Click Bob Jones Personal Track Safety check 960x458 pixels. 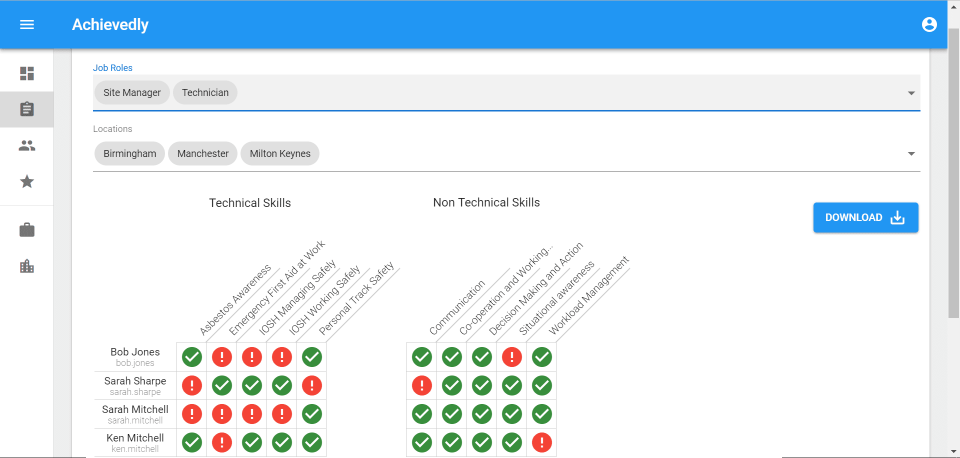tap(312, 357)
